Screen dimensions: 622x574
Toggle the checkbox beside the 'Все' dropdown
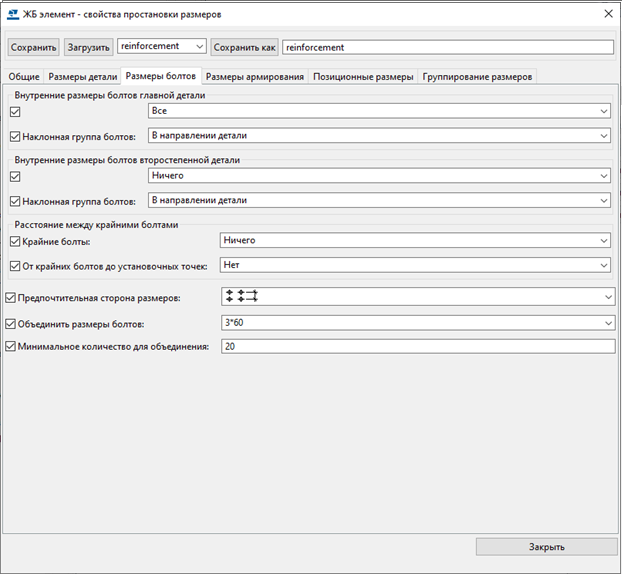(14, 111)
